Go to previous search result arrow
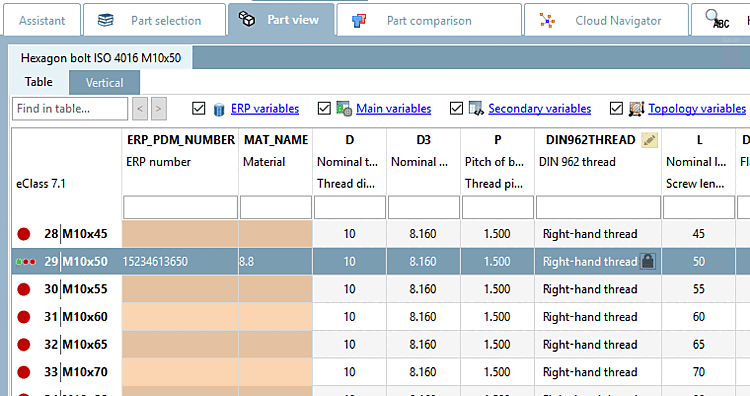Screen dimensions: 750x396 [140, 109]
